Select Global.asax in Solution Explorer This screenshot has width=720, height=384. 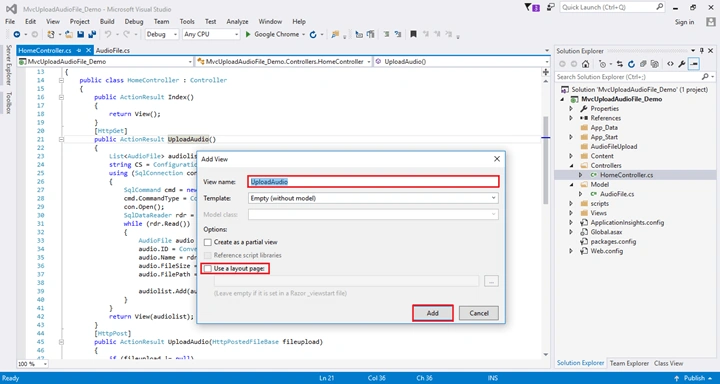click(606, 232)
